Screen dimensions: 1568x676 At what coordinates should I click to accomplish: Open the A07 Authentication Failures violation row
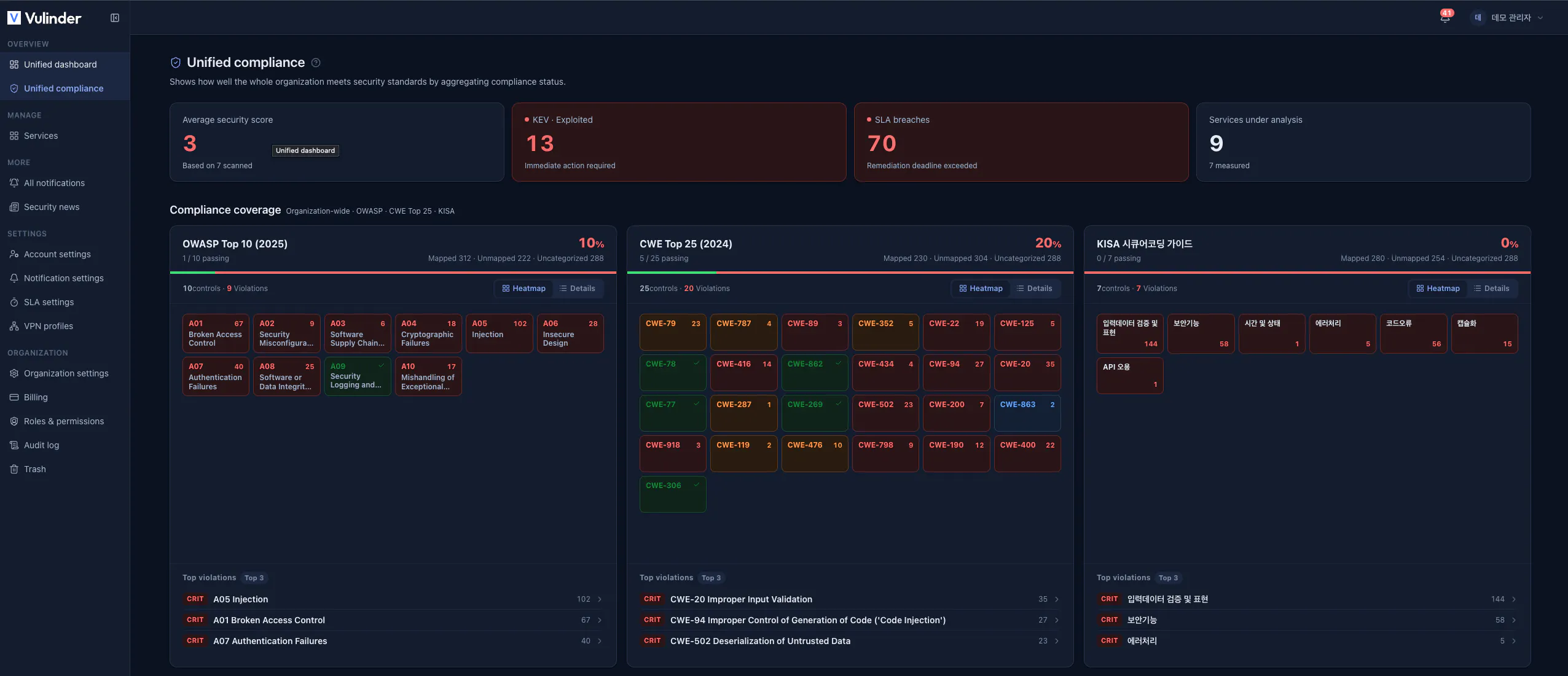393,641
